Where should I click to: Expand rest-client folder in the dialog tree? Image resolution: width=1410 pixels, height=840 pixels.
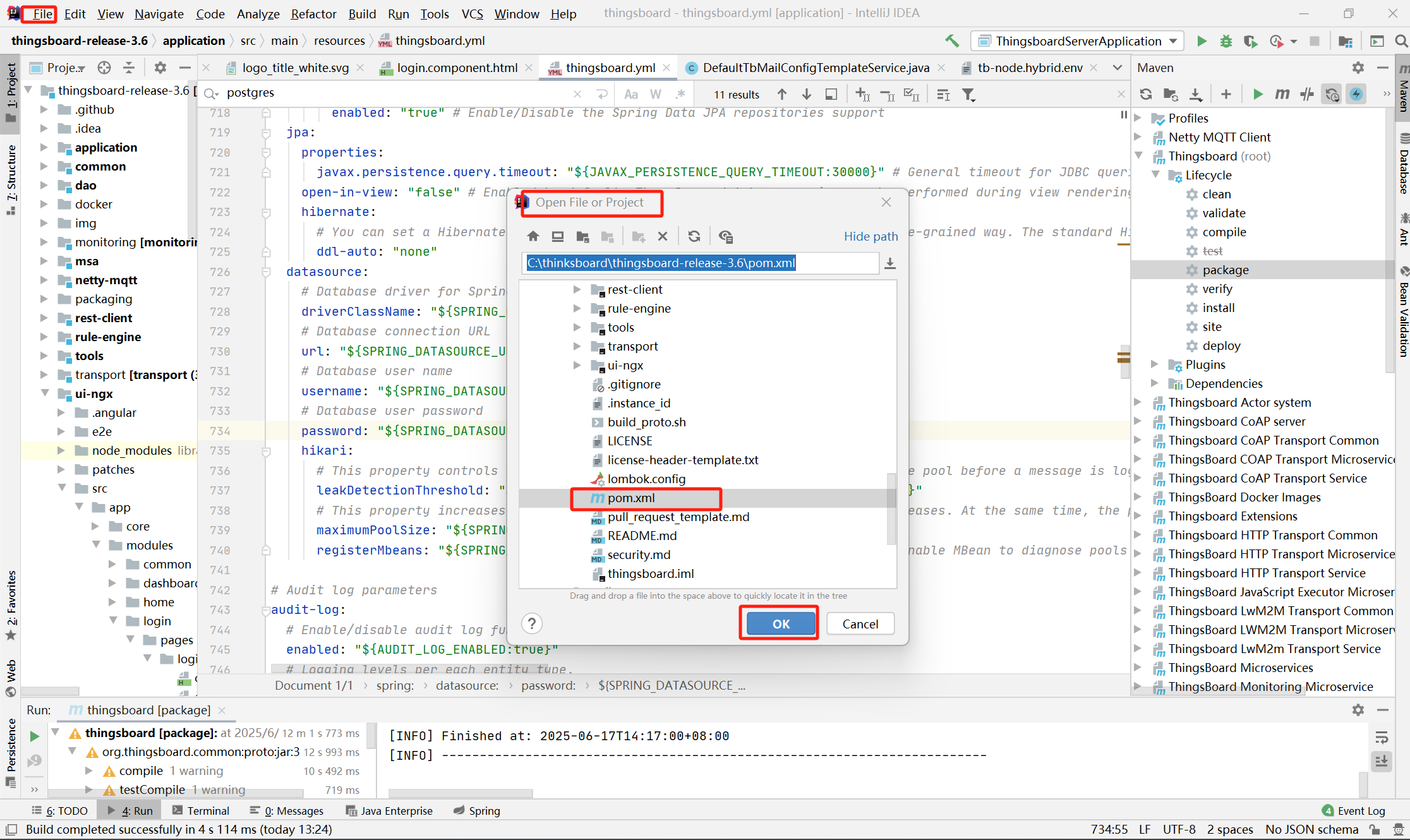577,289
